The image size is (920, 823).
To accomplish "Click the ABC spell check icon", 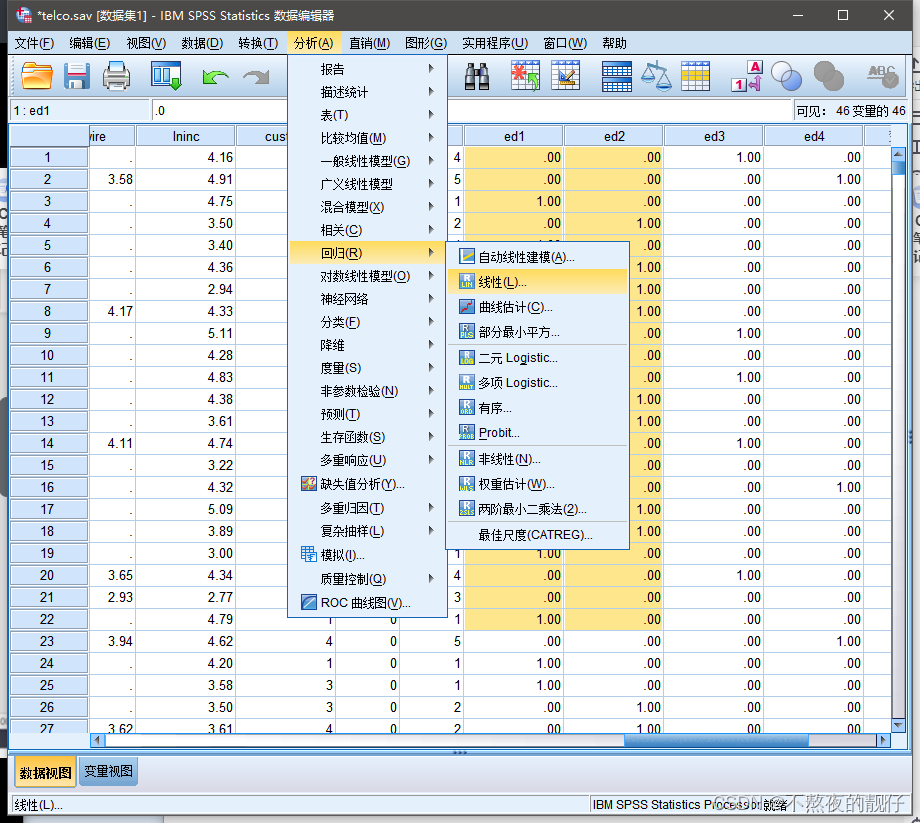I will pyautogui.click(x=883, y=76).
